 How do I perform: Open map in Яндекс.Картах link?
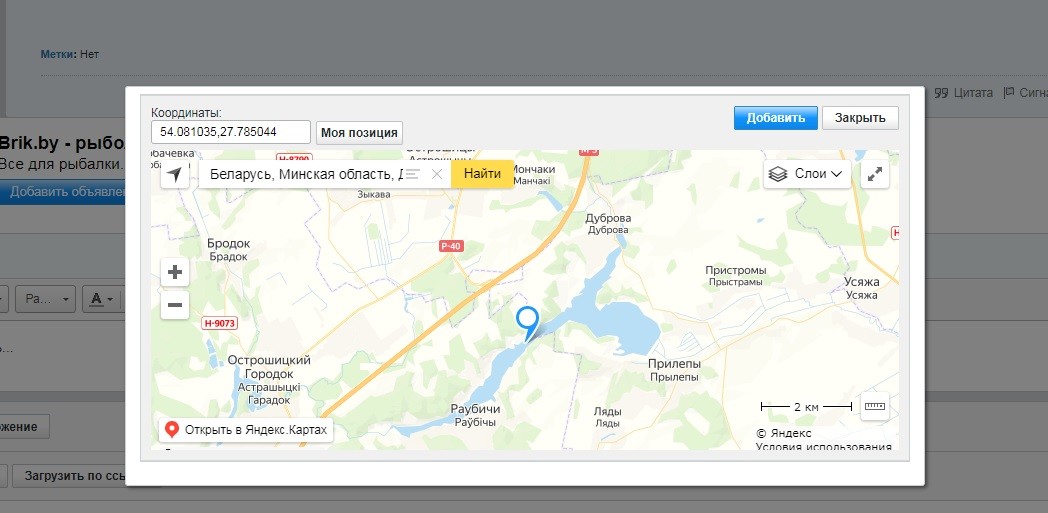click(246, 430)
